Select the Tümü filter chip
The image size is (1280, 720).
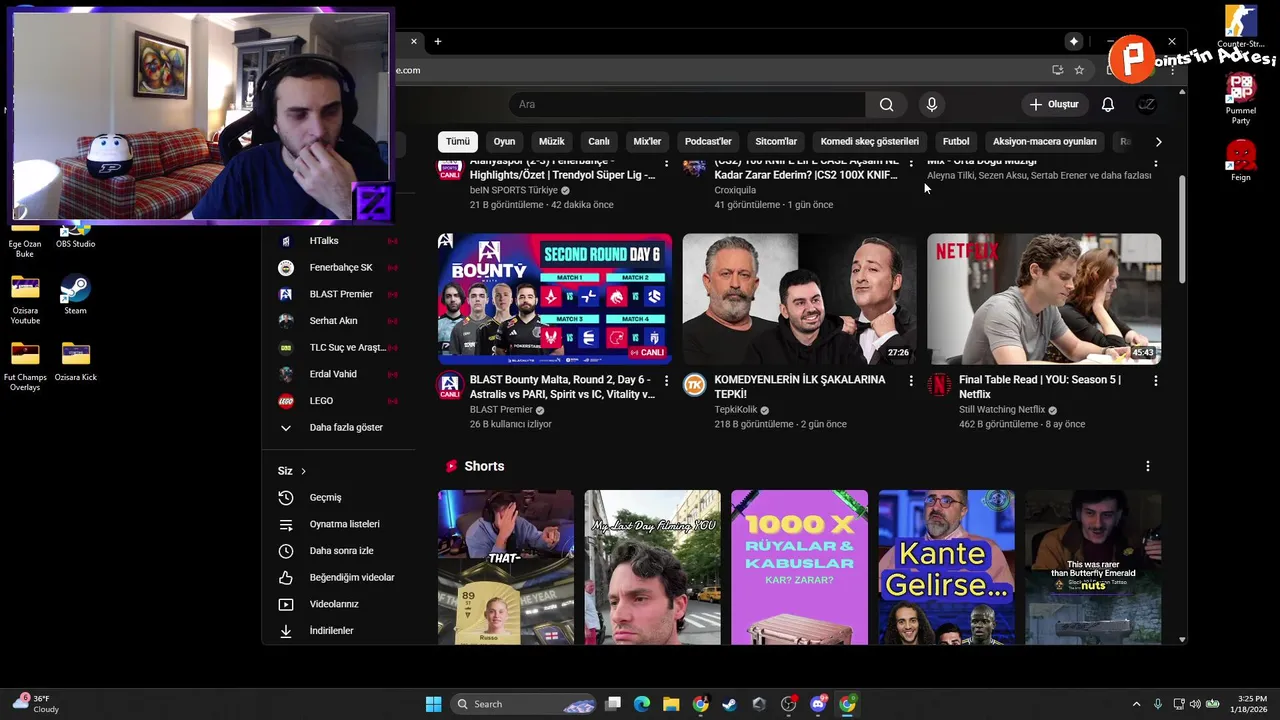(457, 142)
